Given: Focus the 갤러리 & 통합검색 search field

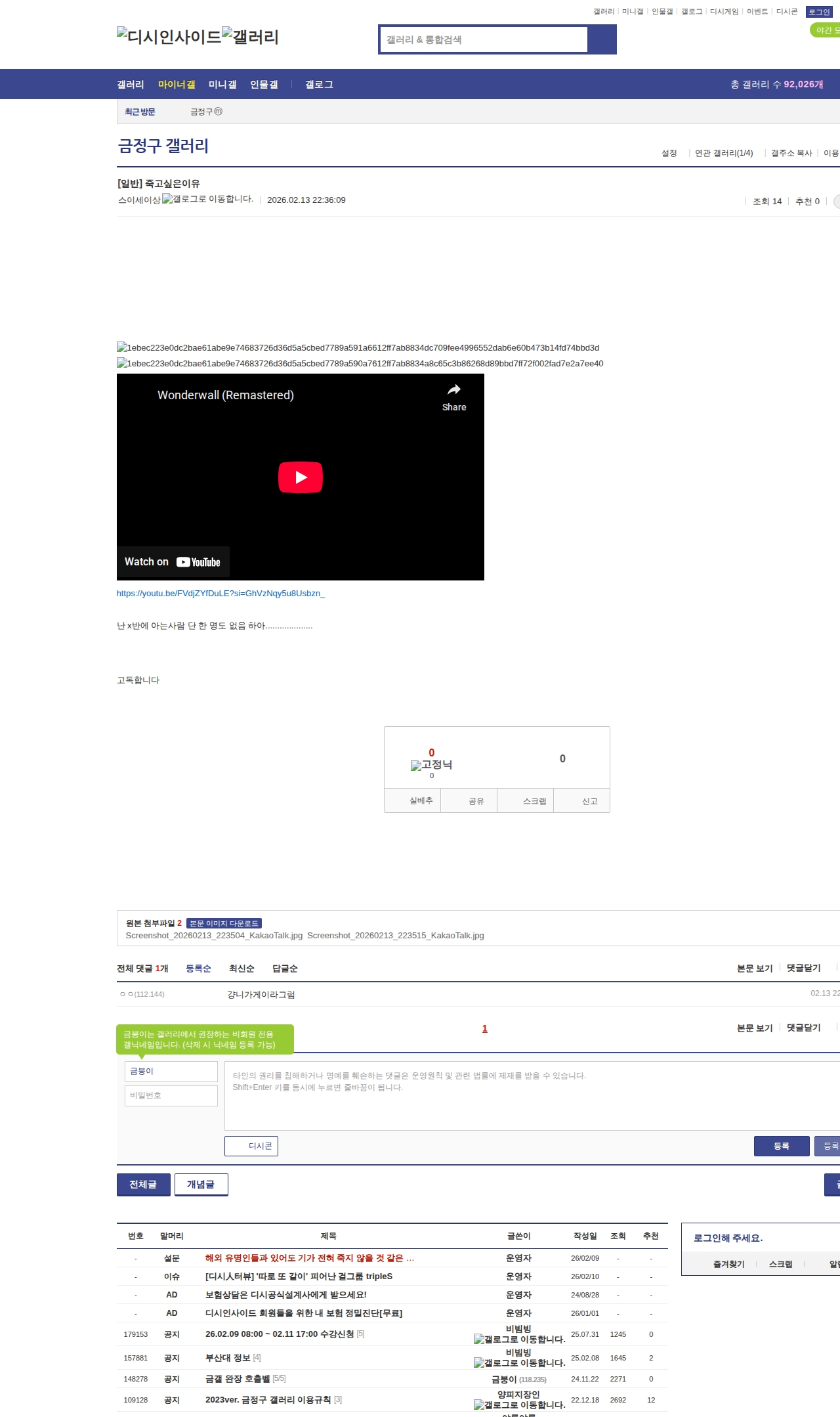Looking at the screenshot, I should (x=484, y=39).
